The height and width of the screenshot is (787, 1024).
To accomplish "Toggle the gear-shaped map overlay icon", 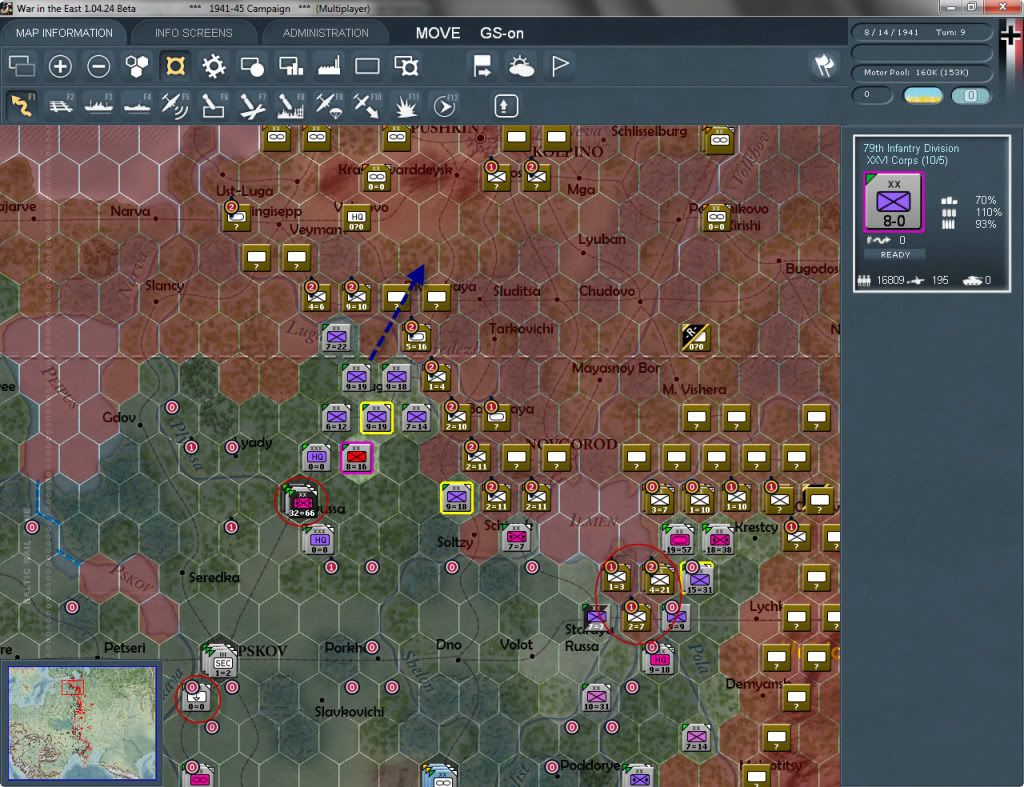I will [x=214, y=66].
